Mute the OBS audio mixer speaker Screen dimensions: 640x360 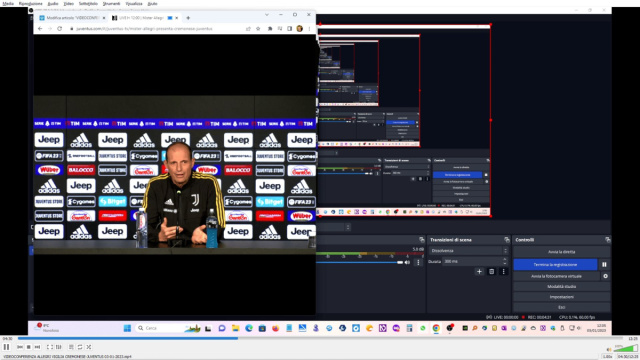[407, 262]
